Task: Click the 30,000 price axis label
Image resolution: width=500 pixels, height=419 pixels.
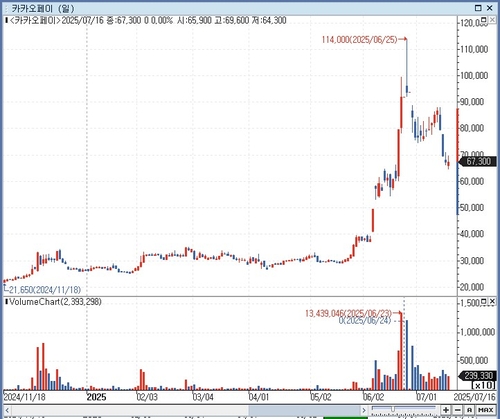Action: click(x=472, y=261)
